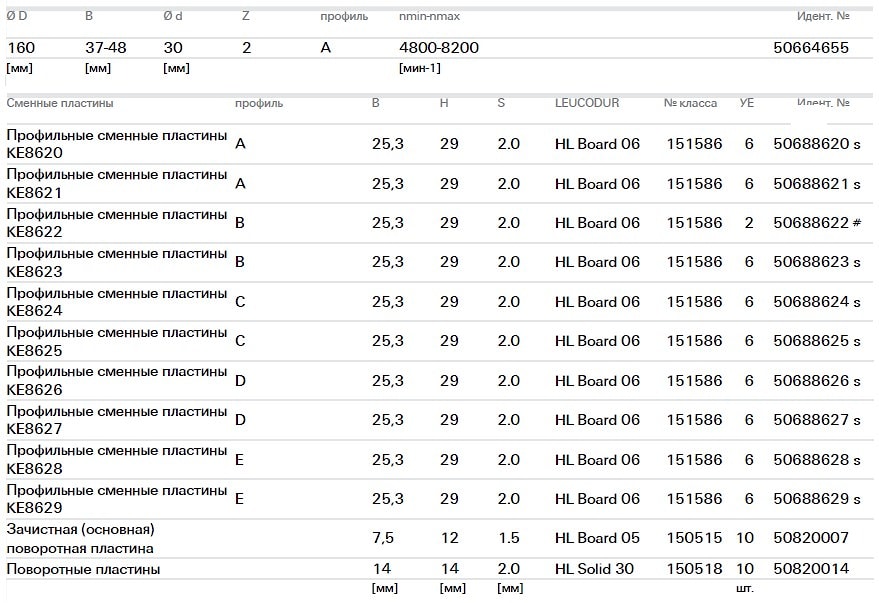This screenshot has width=879, height=603.
Task: Select the 4800-8200 speed range value
Action: (438, 47)
